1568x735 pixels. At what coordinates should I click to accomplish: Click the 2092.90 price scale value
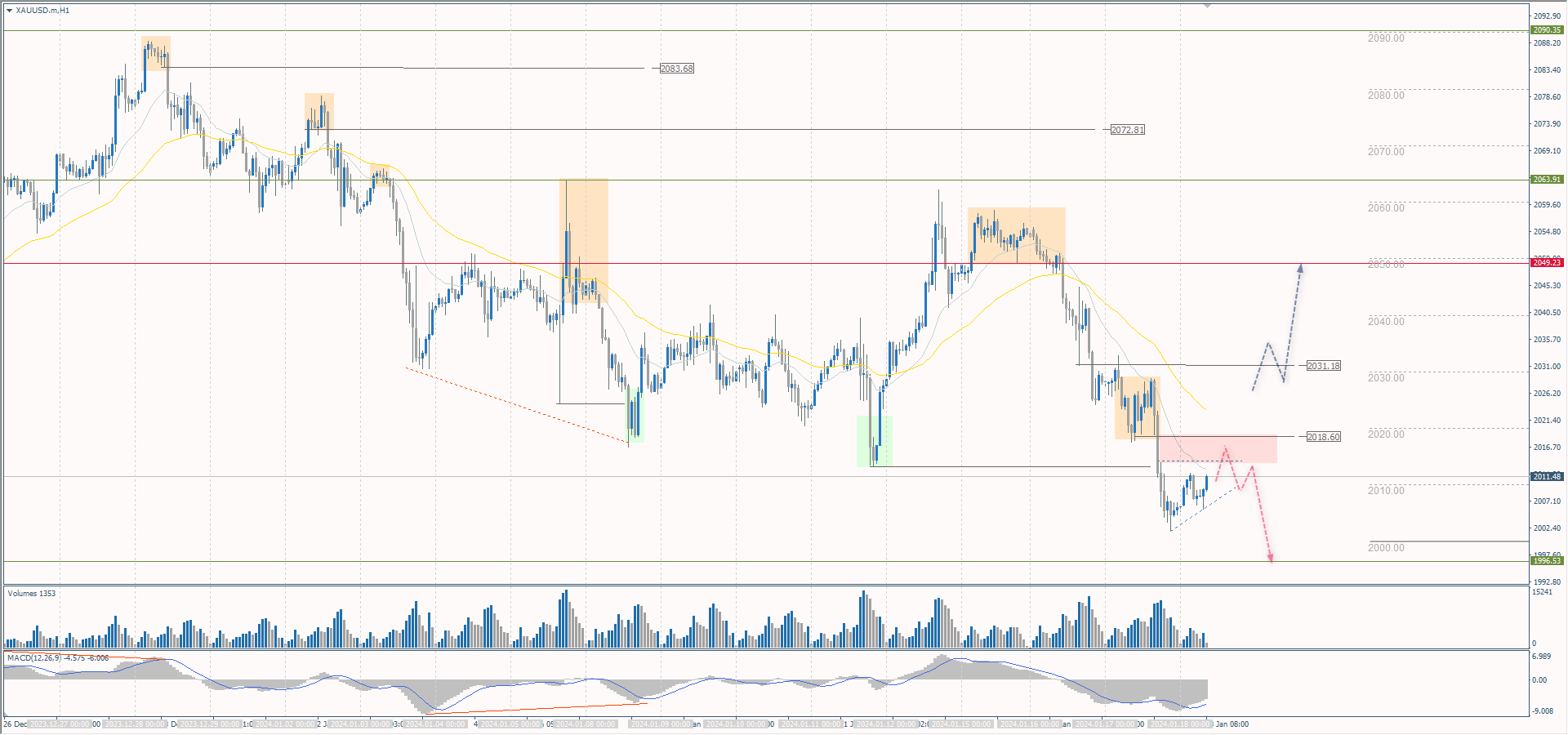tap(1547, 16)
